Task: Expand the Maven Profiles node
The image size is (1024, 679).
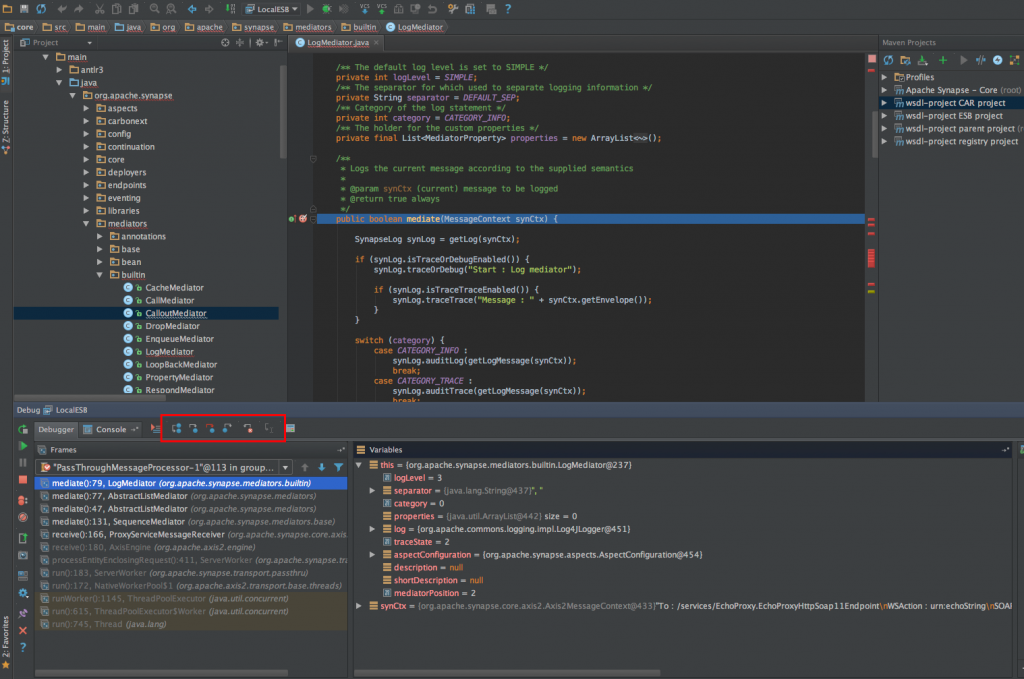Action: (x=885, y=77)
